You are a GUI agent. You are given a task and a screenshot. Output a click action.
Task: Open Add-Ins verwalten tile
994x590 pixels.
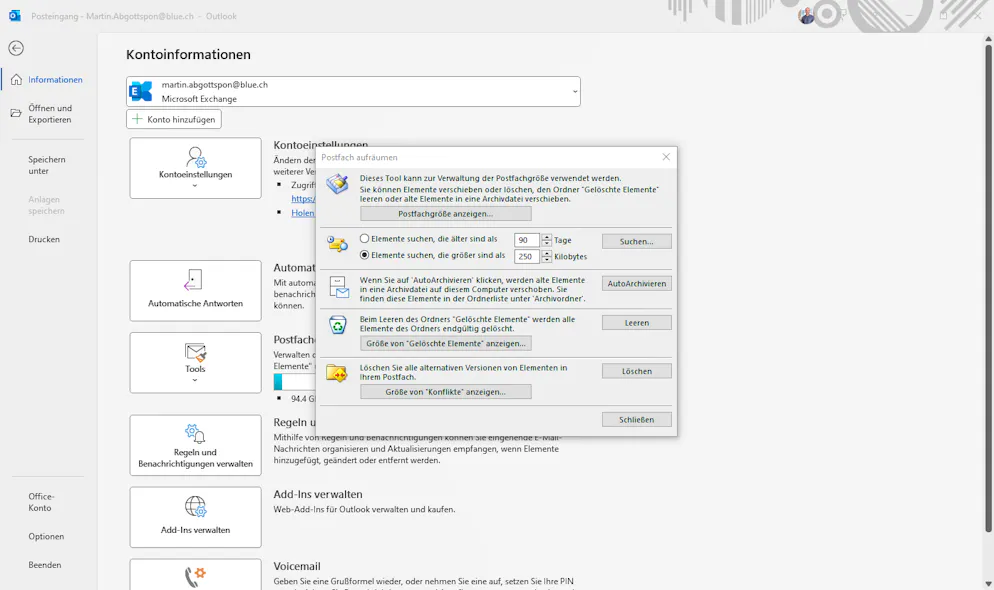195,516
